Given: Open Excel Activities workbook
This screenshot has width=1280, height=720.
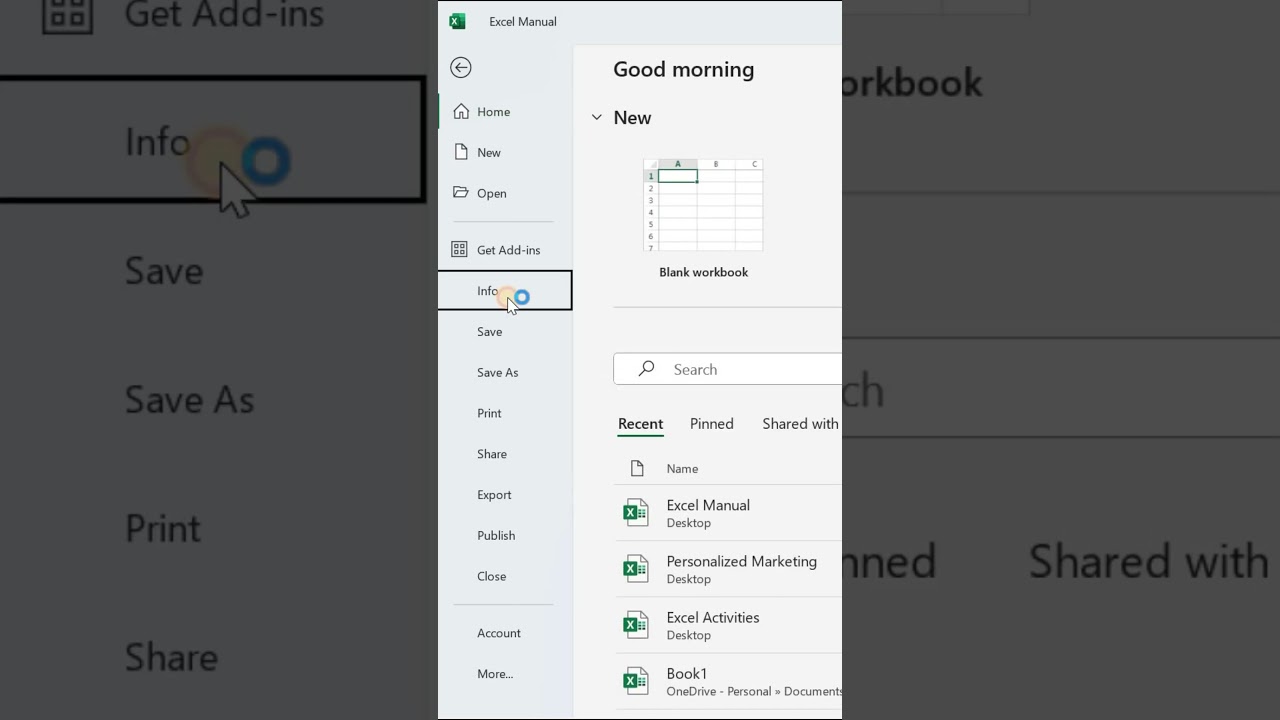Looking at the screenshot, I should point(728,625).
